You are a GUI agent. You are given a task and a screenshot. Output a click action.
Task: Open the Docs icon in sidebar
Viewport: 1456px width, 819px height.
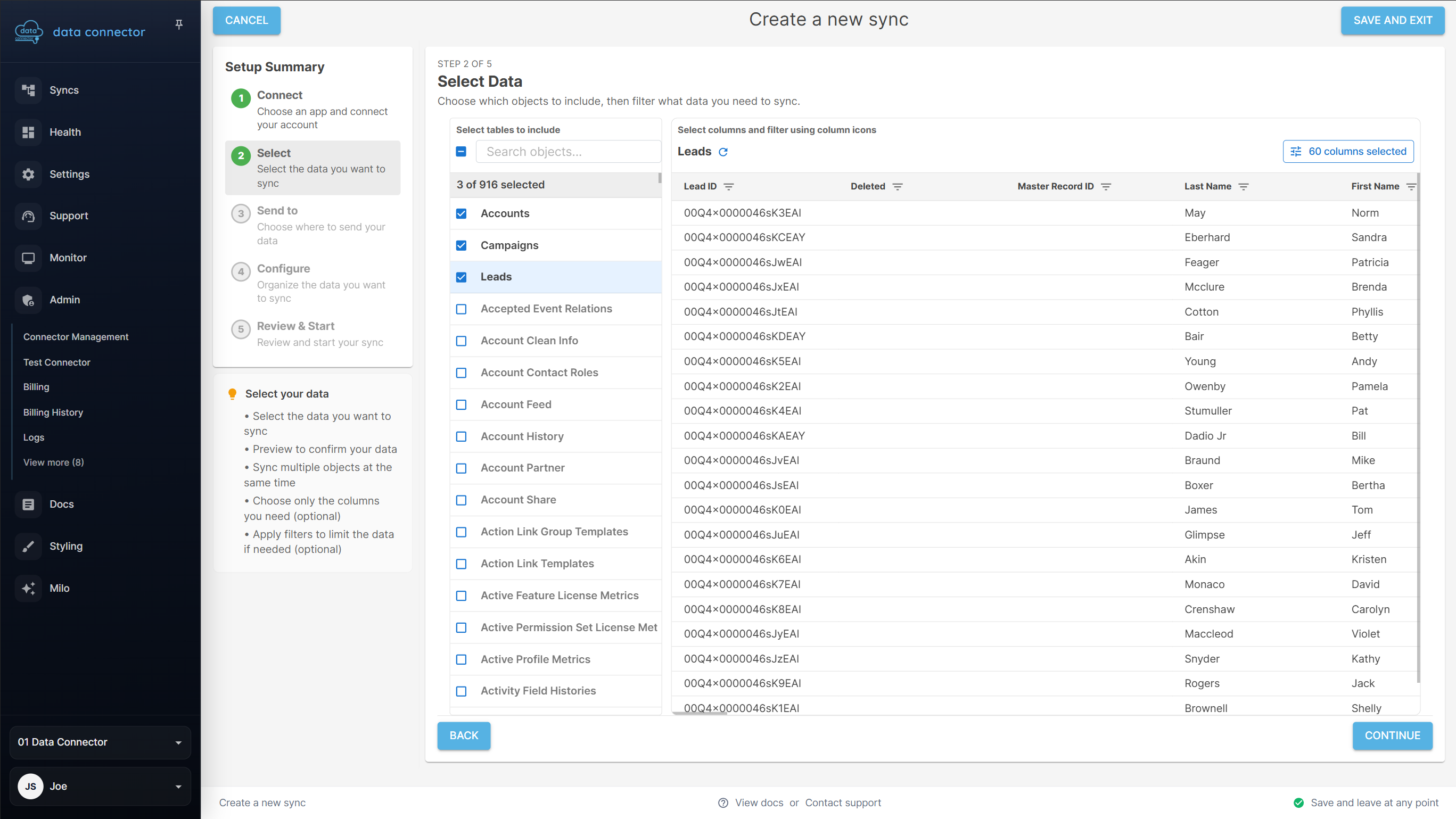[x=28, y=504]
